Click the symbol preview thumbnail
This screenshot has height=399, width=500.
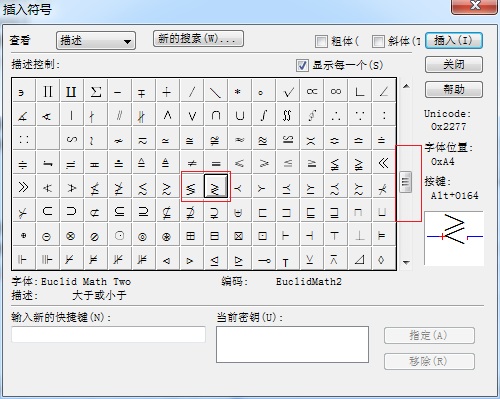tap(454, 238)
